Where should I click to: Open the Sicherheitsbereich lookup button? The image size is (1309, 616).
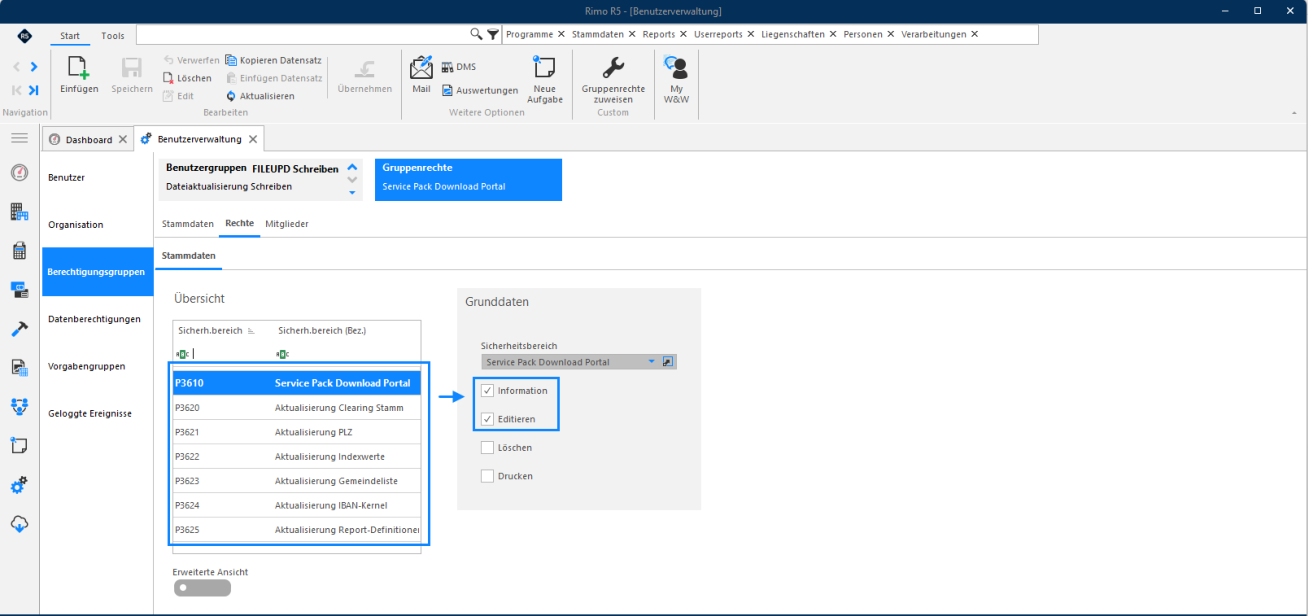670,361
